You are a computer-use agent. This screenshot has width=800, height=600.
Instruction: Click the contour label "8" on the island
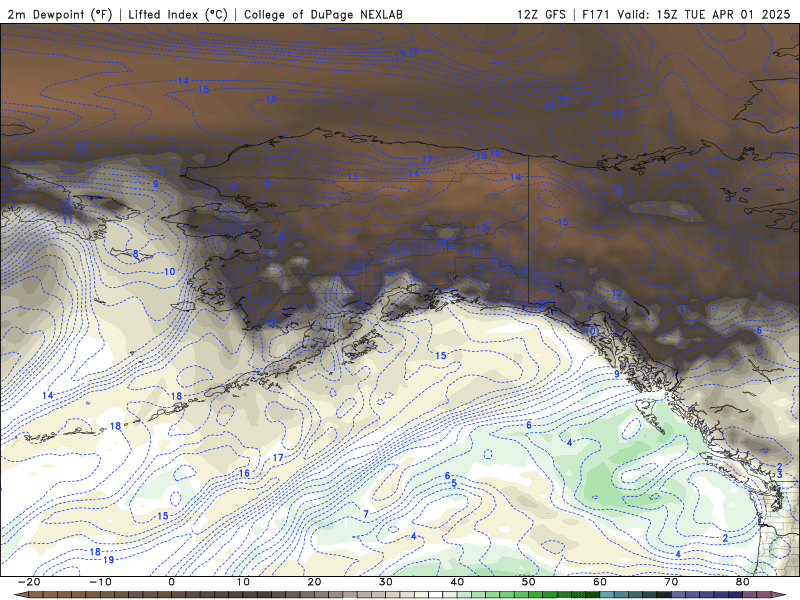click(x=135, y=254)
